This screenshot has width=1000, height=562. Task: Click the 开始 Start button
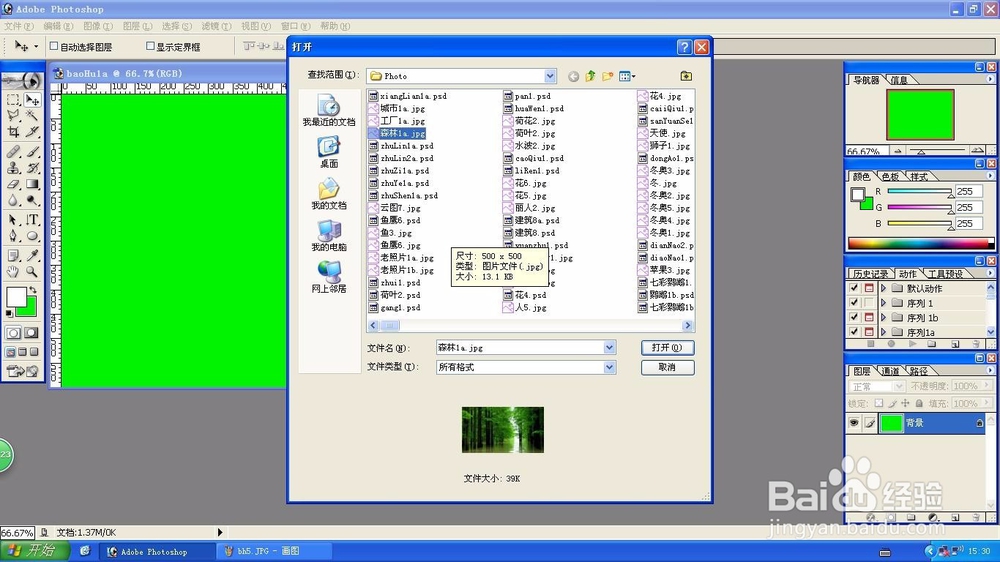click(x=33, y=551)
